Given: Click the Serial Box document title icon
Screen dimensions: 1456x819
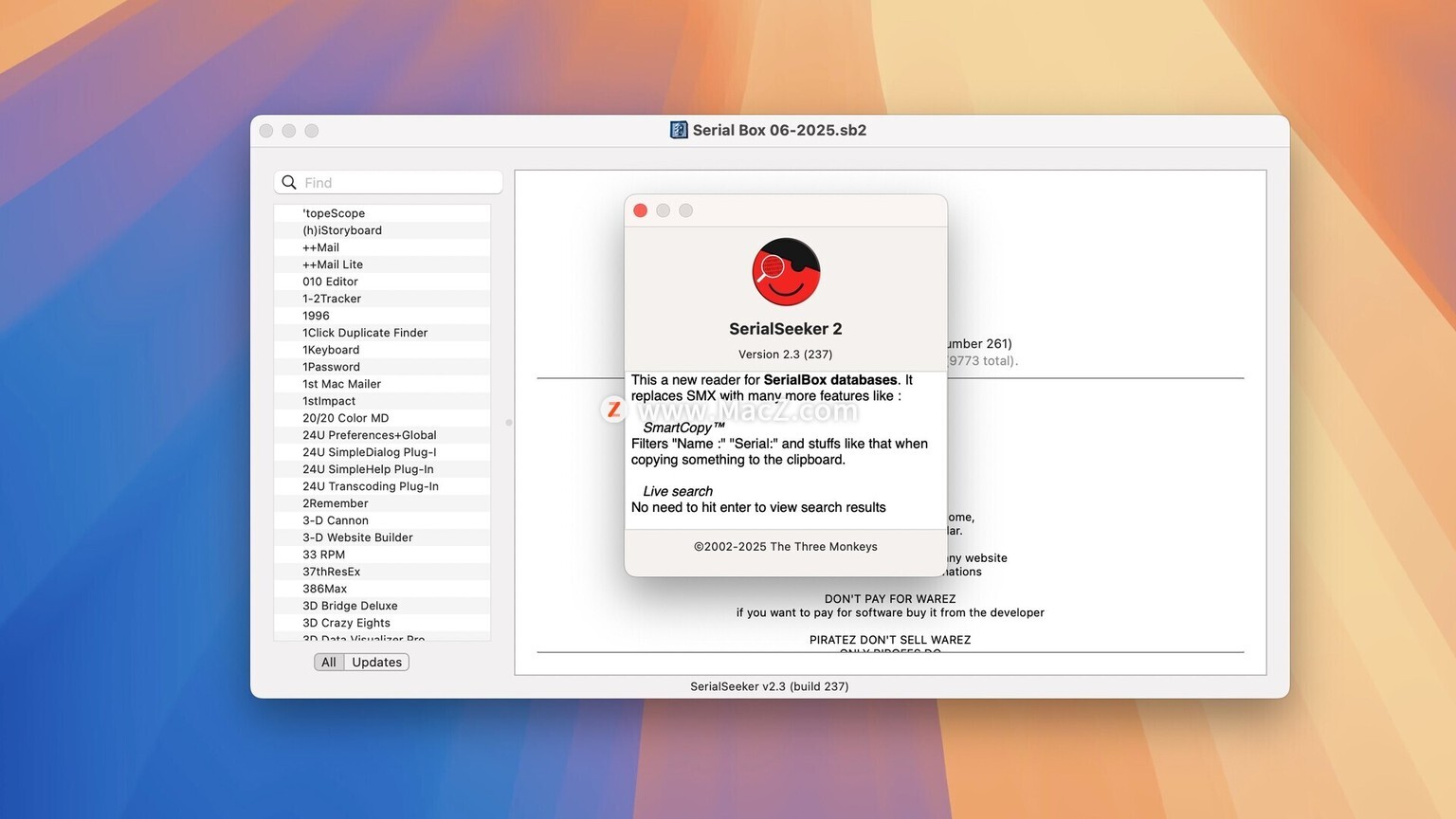Looking at the screenshot, I should click(x=679, y=130).
